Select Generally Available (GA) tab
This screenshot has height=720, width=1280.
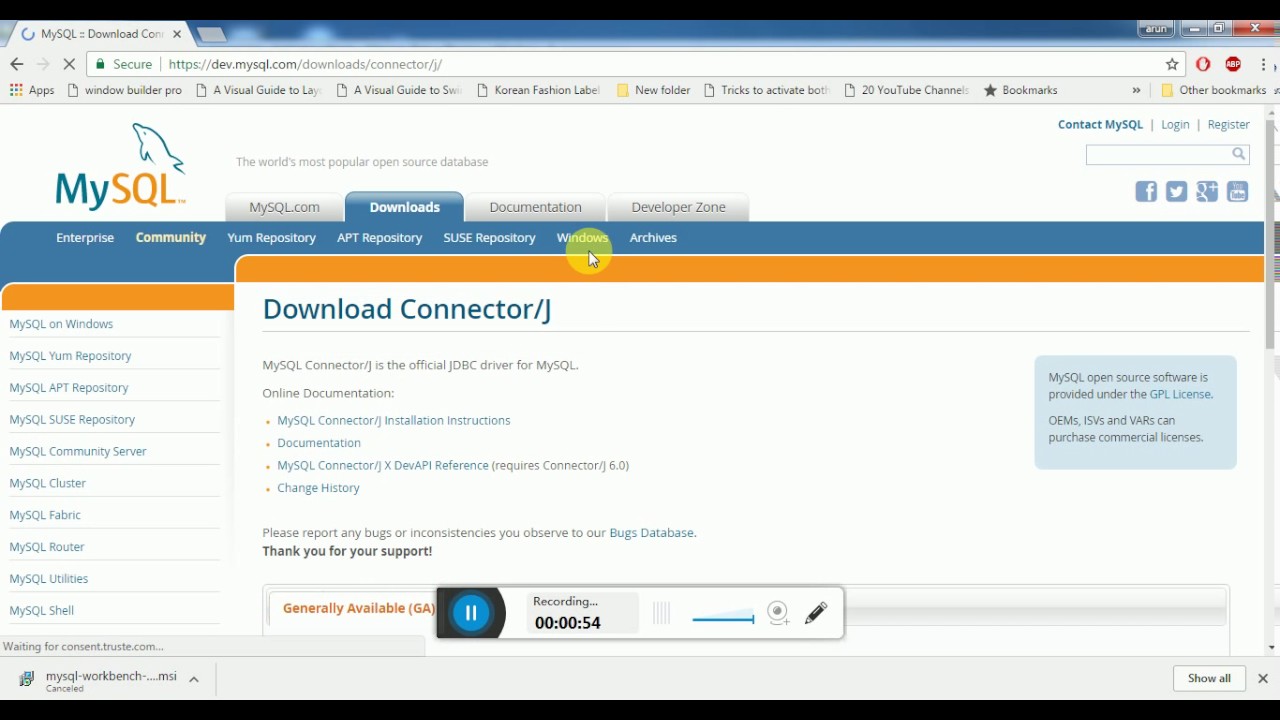pyautogui.click(x=359, y=608)
